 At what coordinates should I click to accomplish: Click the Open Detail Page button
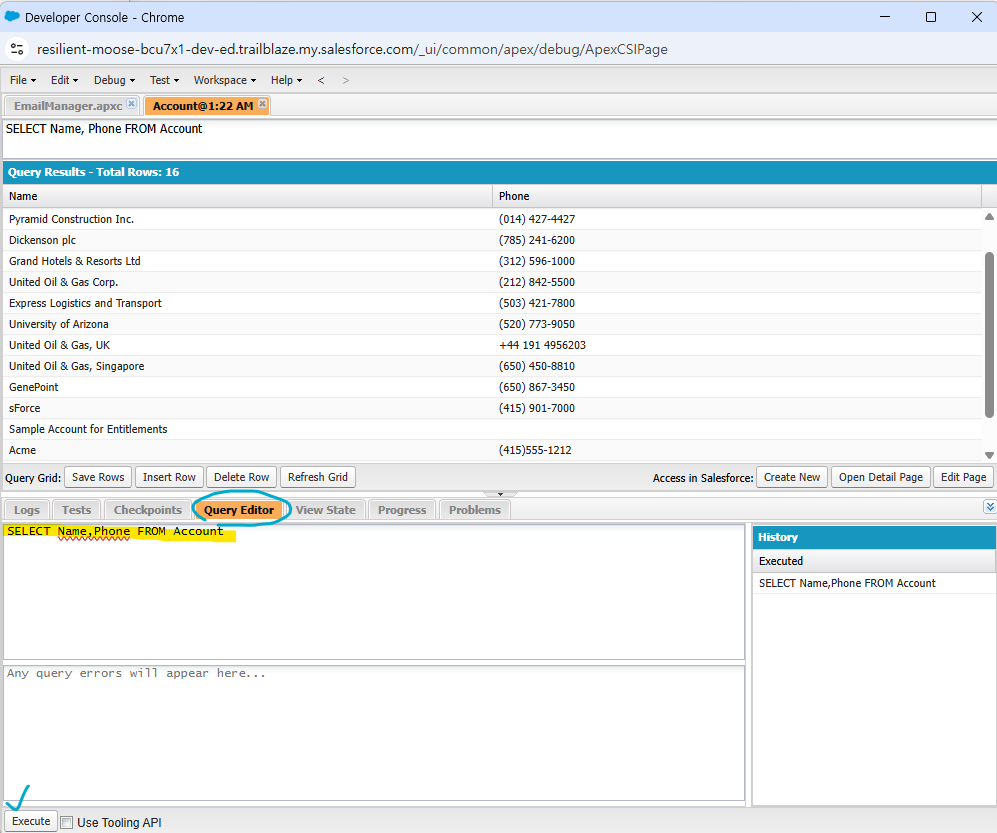click(x=880, y=477)
